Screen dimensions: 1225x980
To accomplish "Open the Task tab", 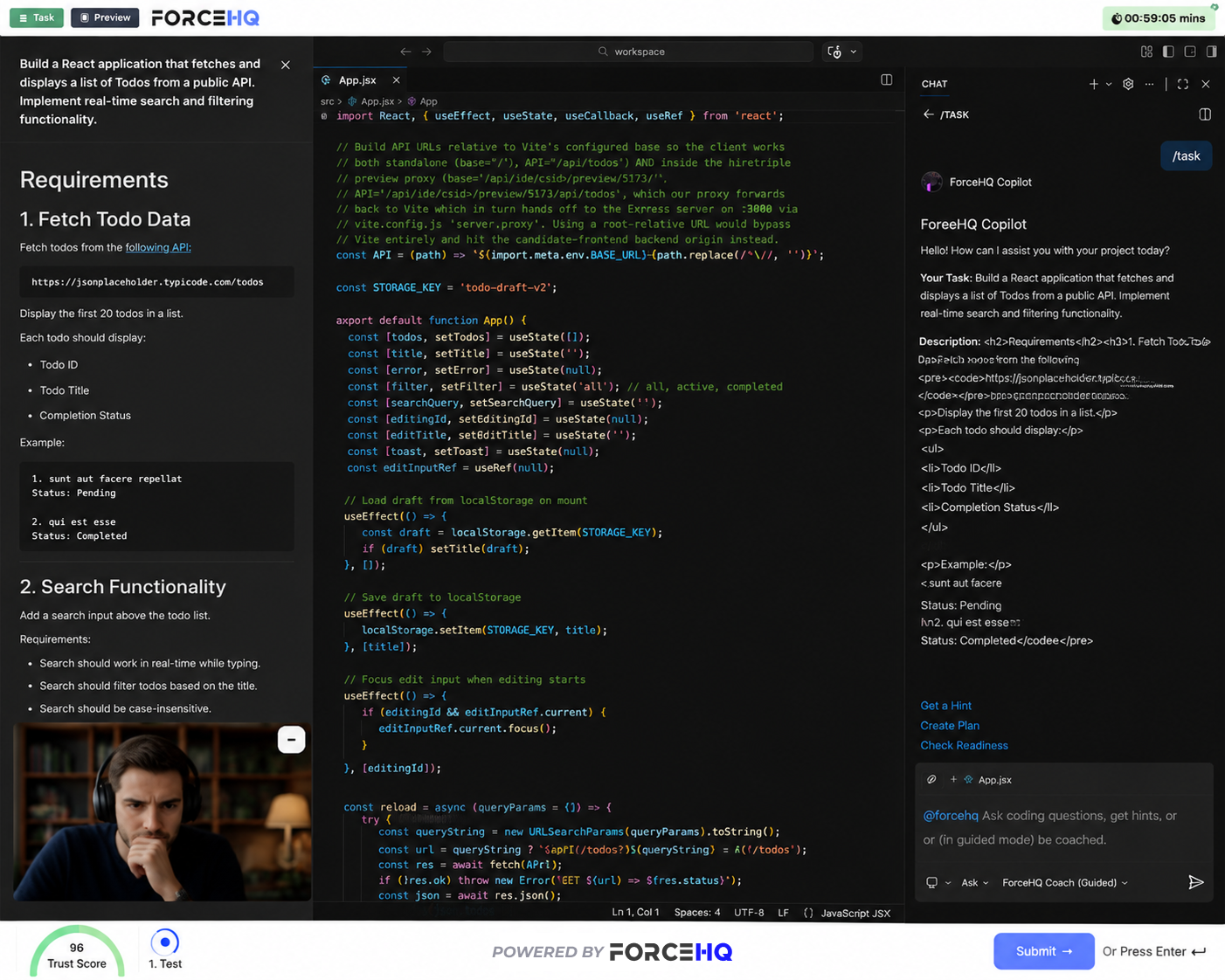I will pyautogui.click(x=37, y=17).
